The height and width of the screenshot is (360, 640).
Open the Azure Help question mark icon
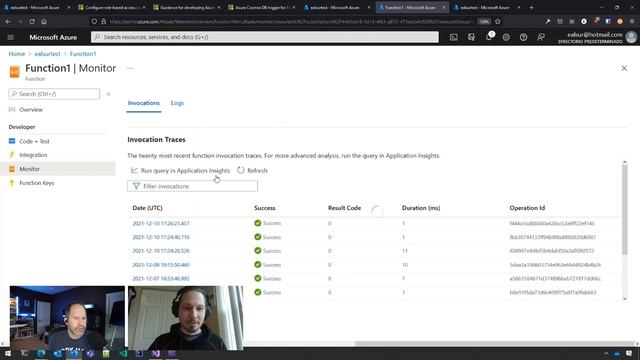tap(523, 37)
